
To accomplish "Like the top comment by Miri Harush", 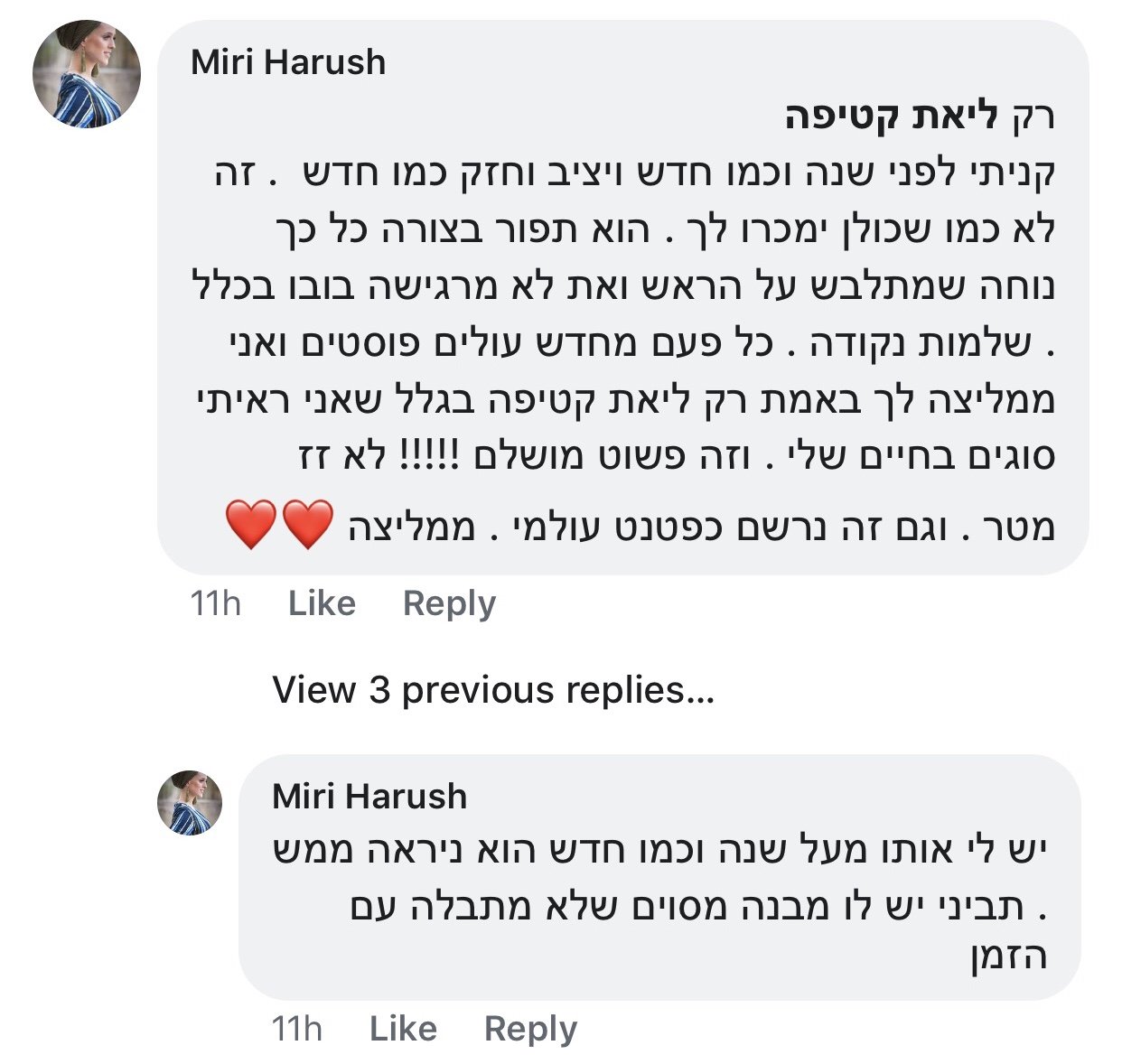I will click(x=322, y=603).
